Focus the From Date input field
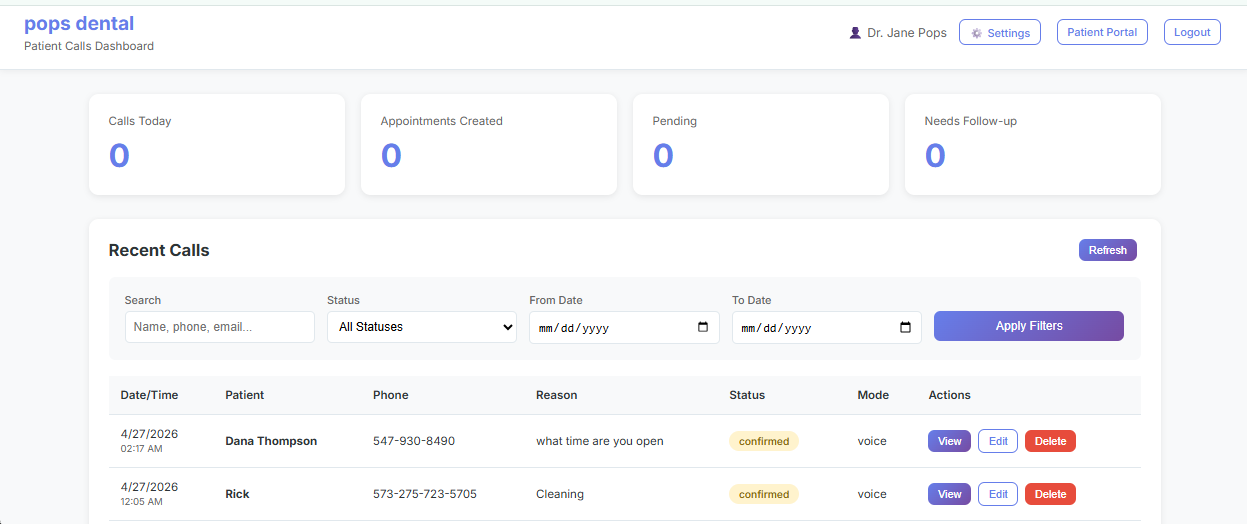The image size is (1247, 524). (610, 327)
